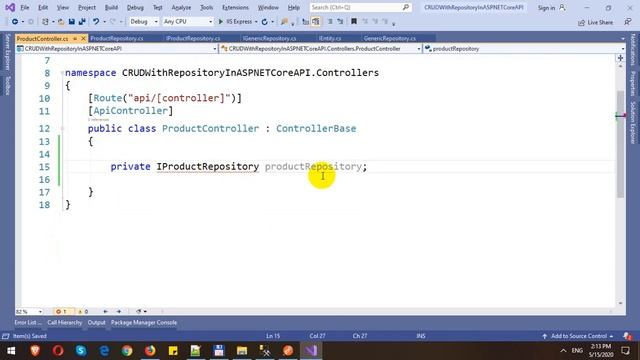Open the Debug menu

click(x=135, y=7)
